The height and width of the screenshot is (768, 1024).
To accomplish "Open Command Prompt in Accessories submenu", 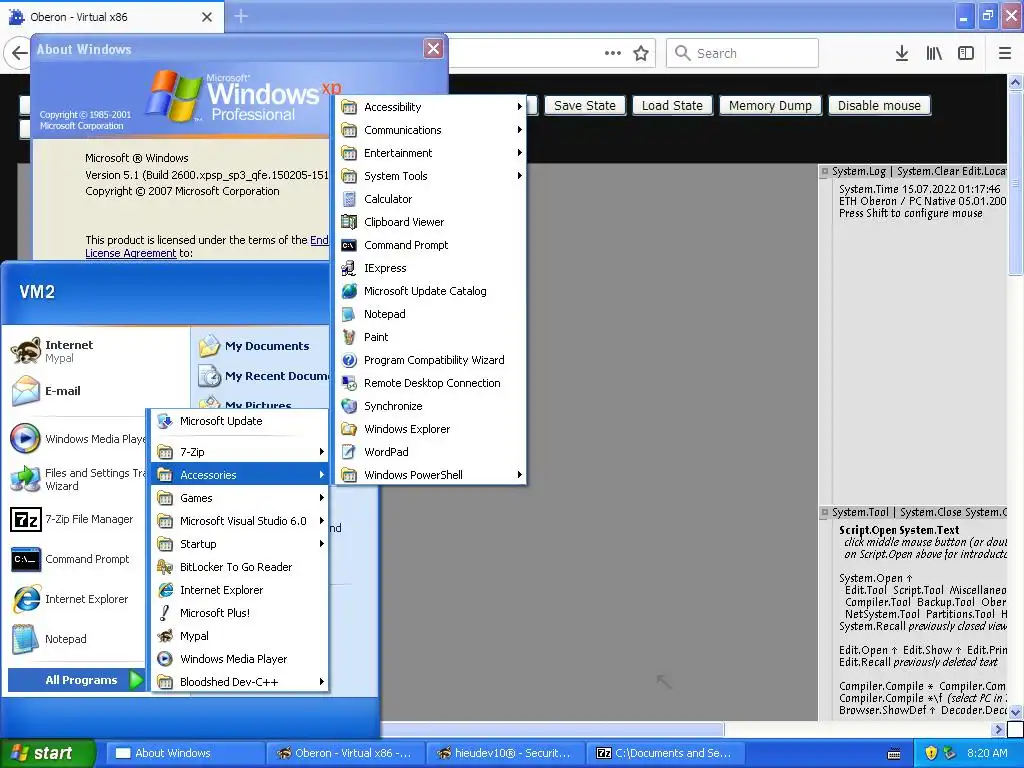I will click(430, 245).
